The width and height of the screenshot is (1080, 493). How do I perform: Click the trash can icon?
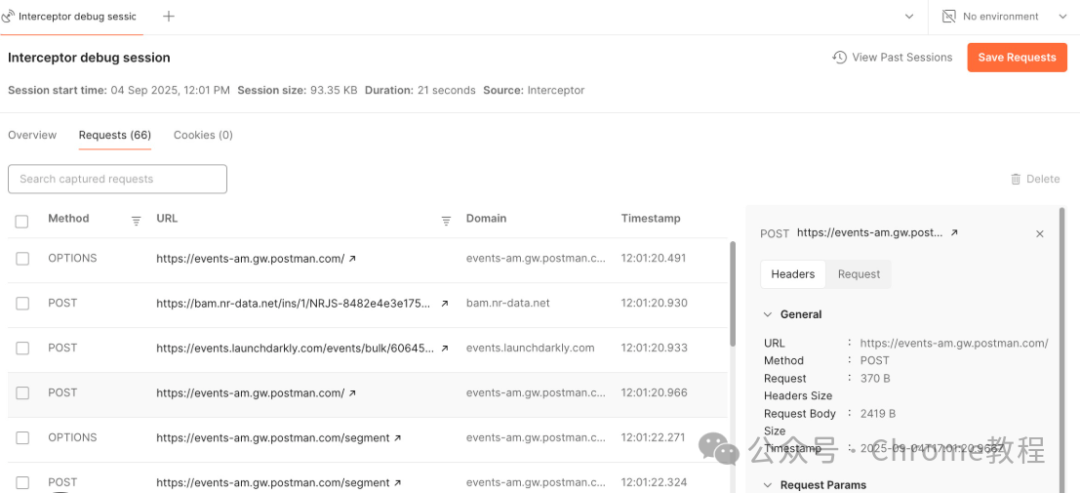(x=1015, y=179)
